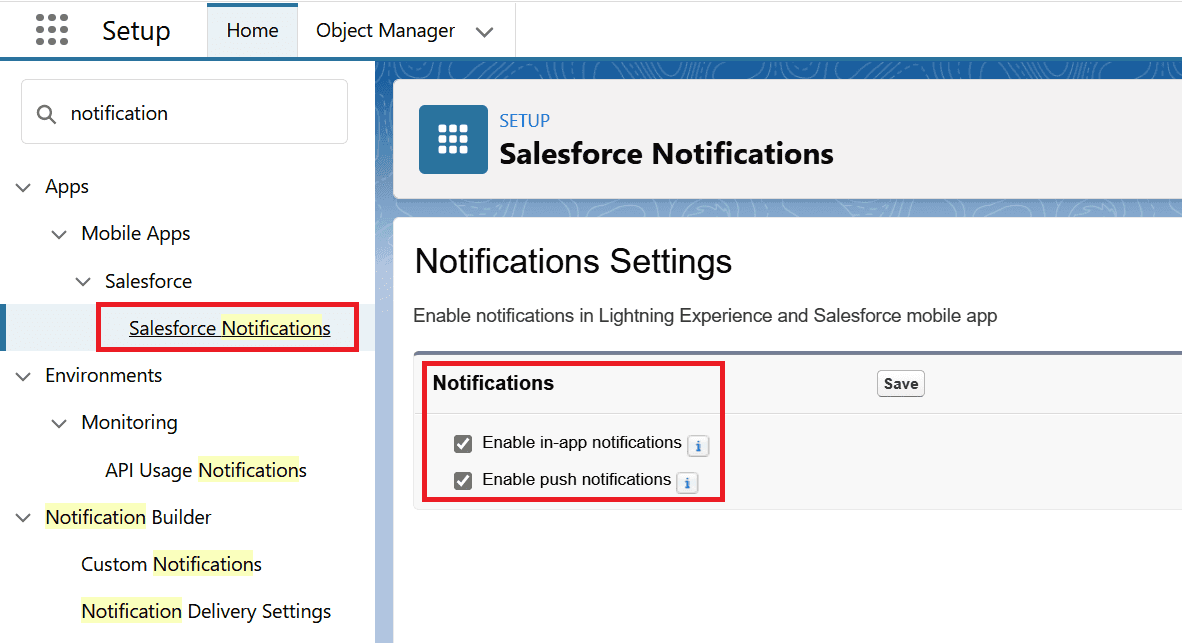Open API Usage Notifications
The width and height of the screenshot is (1182, 643).
(206, 470)
